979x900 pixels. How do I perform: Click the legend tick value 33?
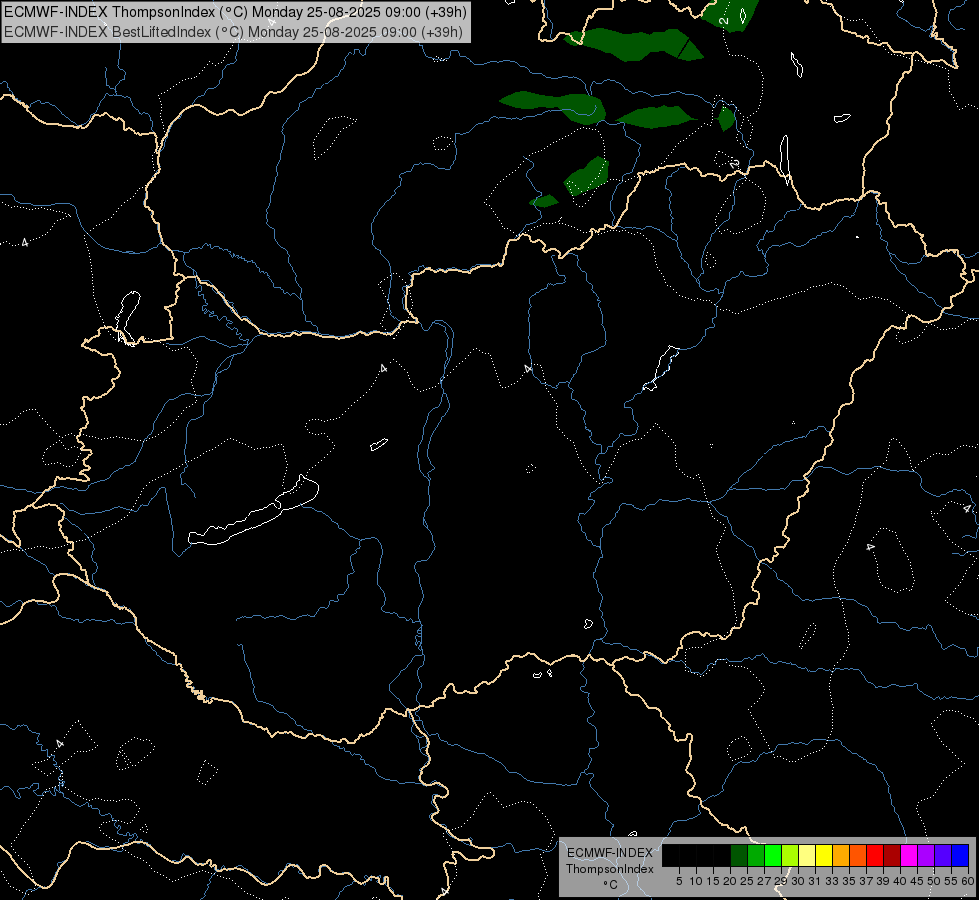click(x=832, y=881)
